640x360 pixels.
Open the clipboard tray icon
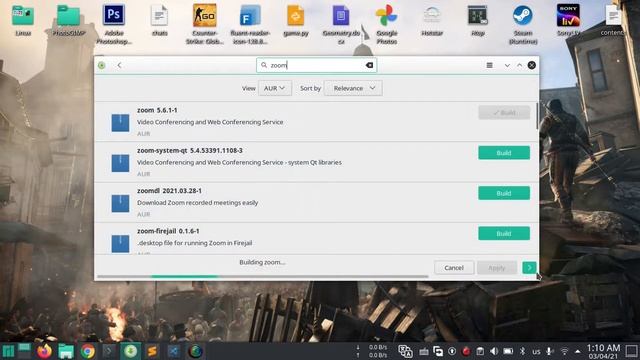coord(480,351)
